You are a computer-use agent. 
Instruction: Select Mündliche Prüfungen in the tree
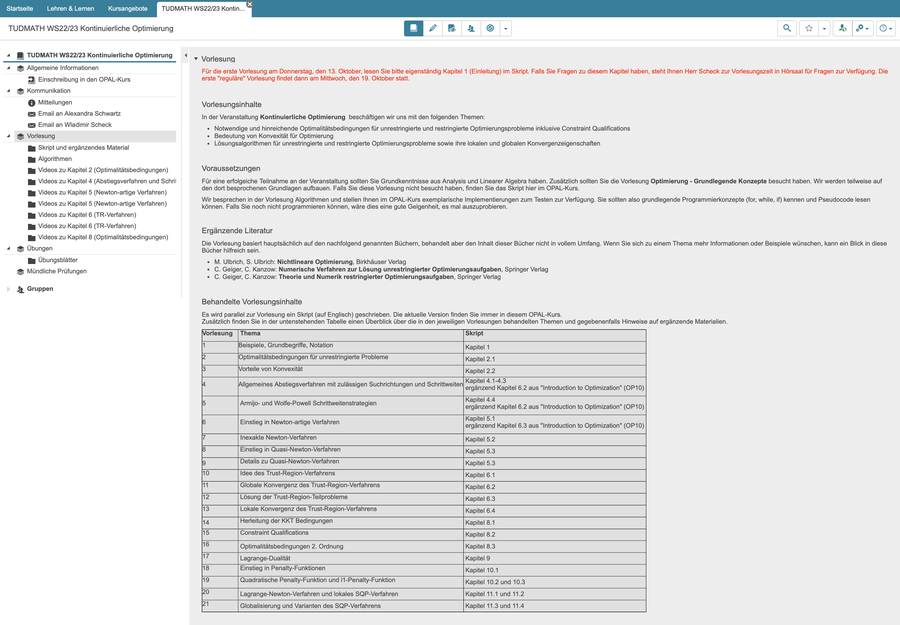point(57,271)
